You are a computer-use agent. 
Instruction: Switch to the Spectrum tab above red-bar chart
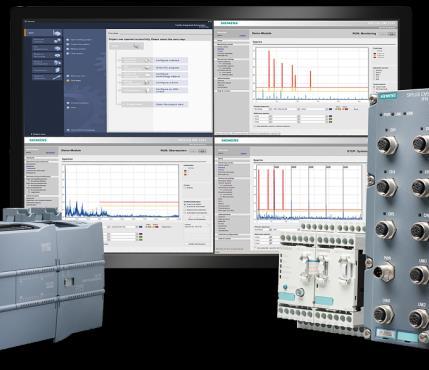pos(258,42)
